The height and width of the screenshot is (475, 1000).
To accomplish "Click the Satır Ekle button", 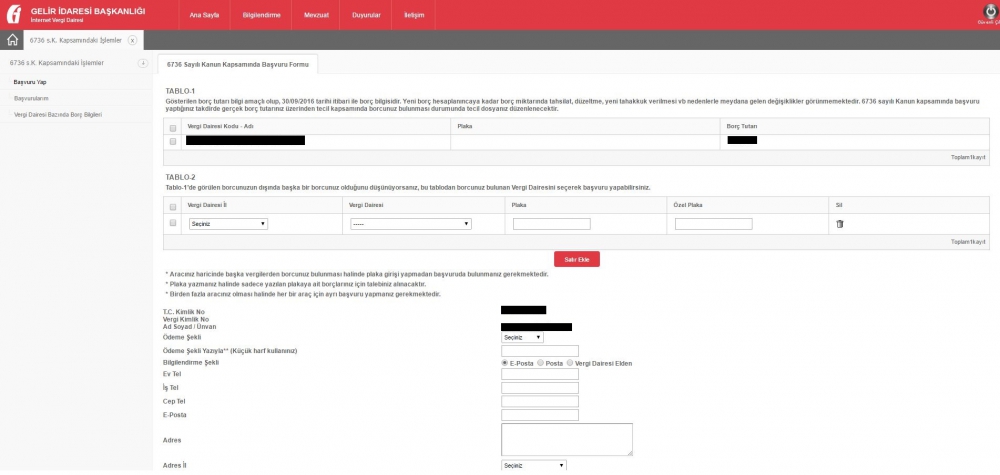I will pyautogui.click(x=577, y=259).
